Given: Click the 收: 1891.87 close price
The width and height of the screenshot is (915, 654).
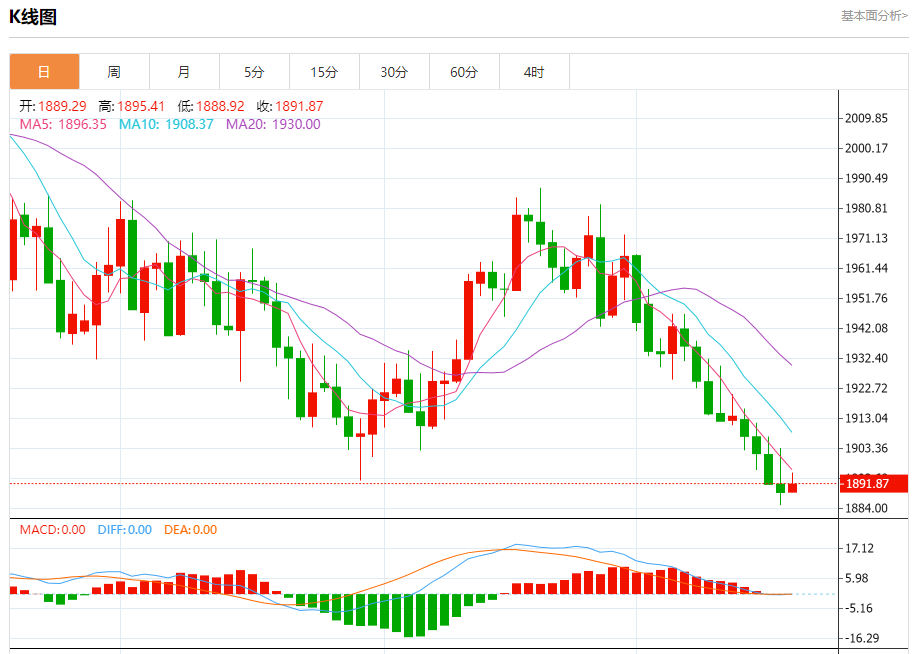Looking at the screenshot, I should pyautogui.click(x=290, y=106).
